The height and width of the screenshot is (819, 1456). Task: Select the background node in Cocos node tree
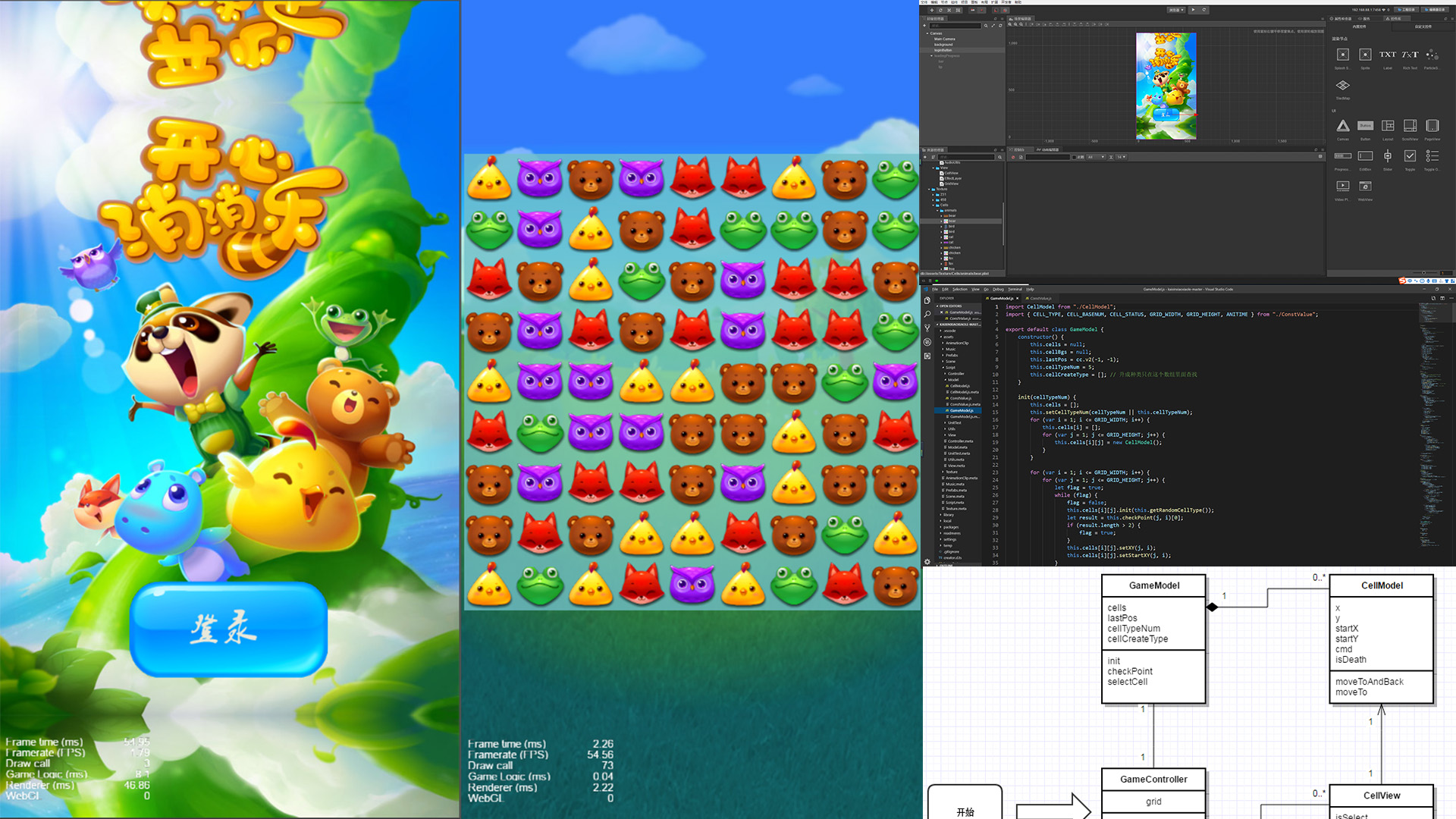point(943,45)
